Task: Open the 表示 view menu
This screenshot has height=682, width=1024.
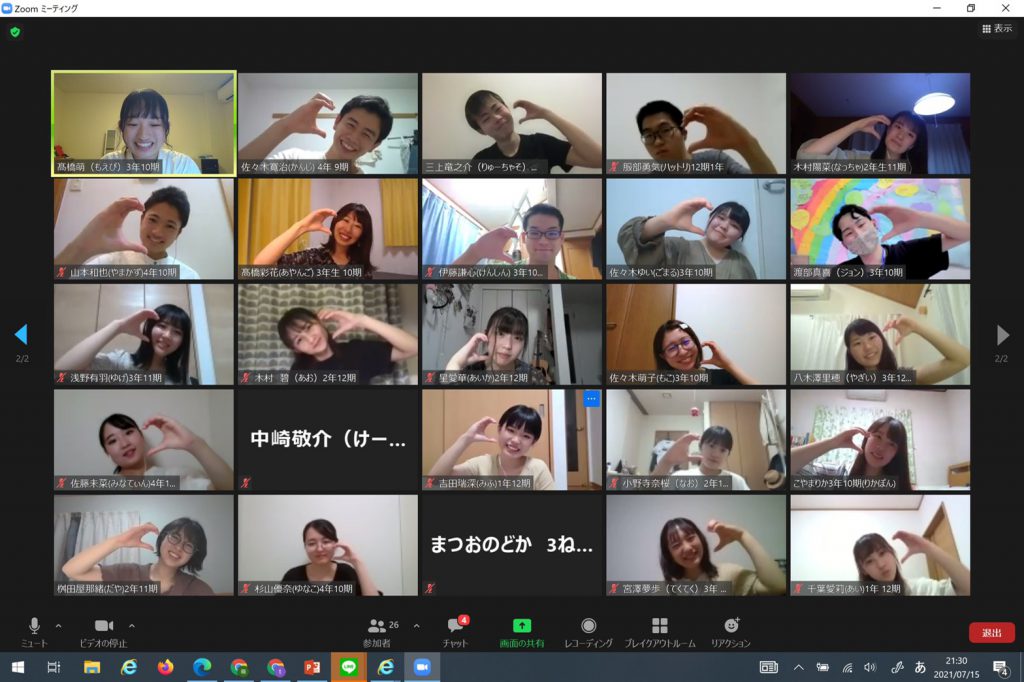Action: [x=997, y=29]
